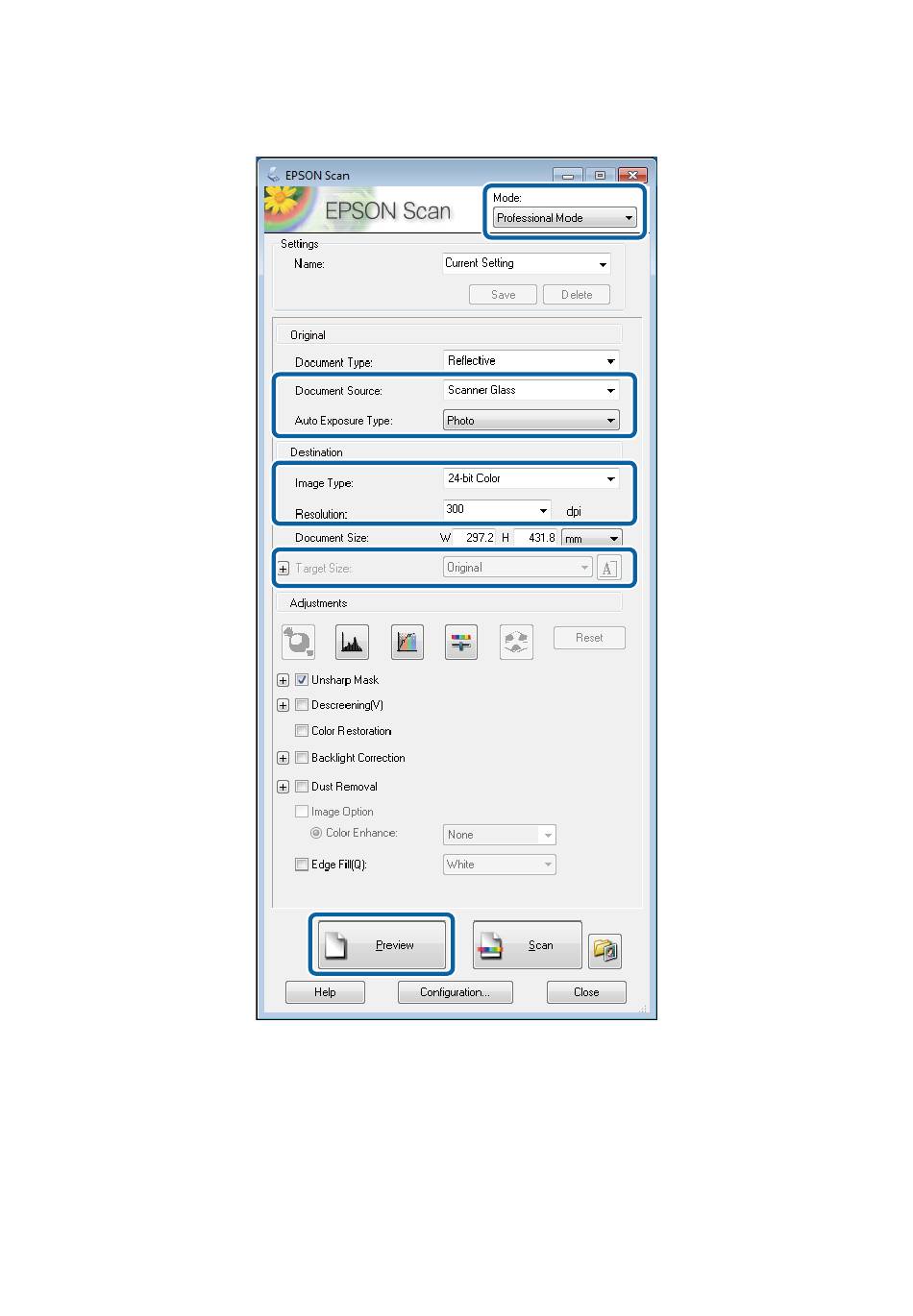The width and height of the screenshot is (913, 1316).
Task: Open the Image Adjustment sliders icon
Action: point(461,642)
